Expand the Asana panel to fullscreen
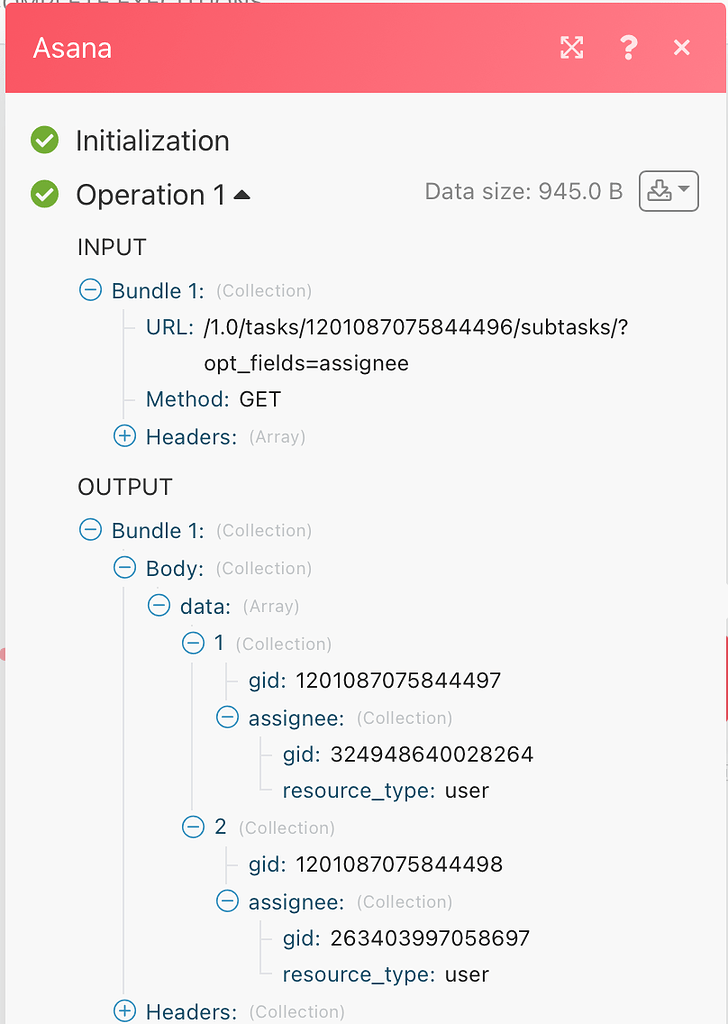The height and width of the screenshot is (1024, 728). [x=572, y=47]
